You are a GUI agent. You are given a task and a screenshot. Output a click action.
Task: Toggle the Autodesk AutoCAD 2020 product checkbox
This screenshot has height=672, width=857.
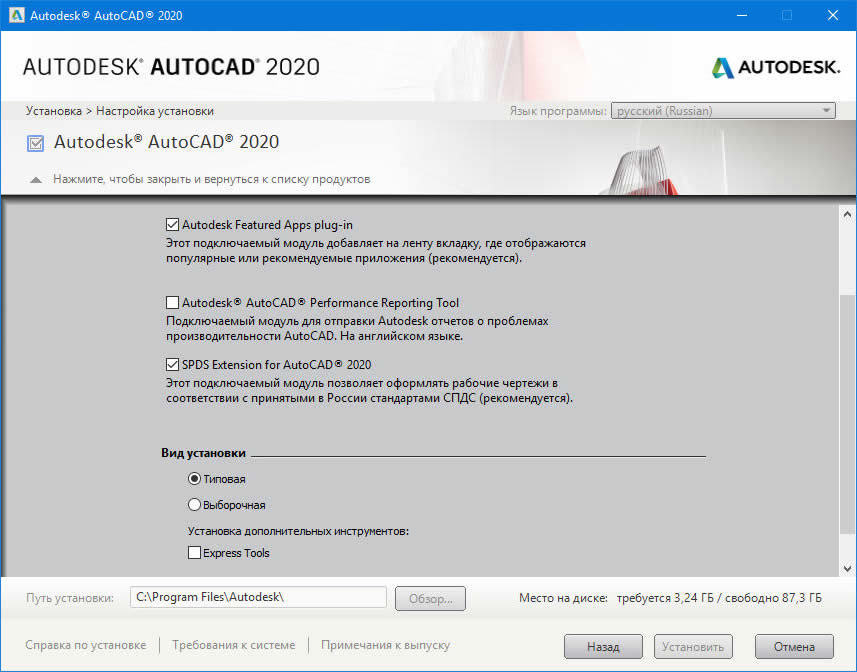pyautogui.click(x=36, y=144)
